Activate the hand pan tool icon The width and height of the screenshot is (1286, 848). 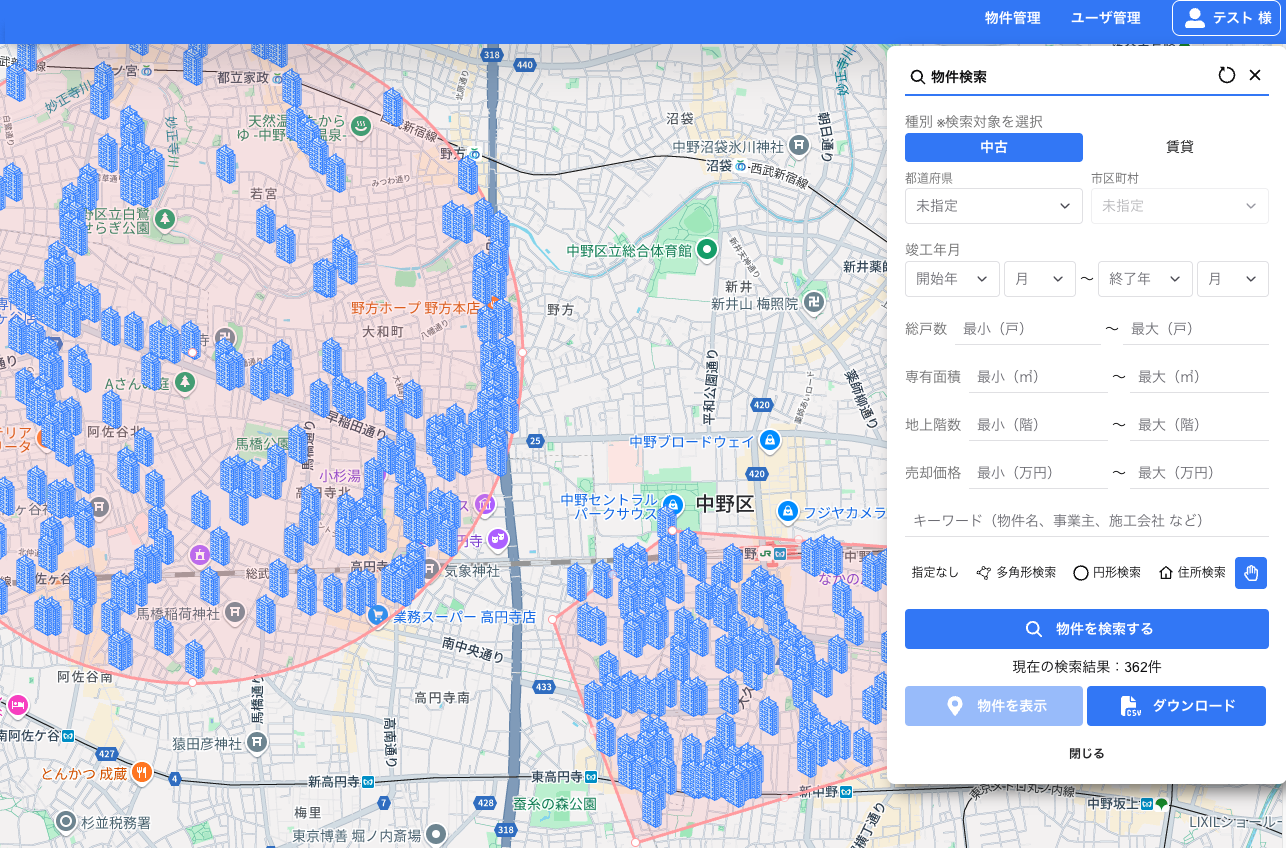tap(1251, 573)
